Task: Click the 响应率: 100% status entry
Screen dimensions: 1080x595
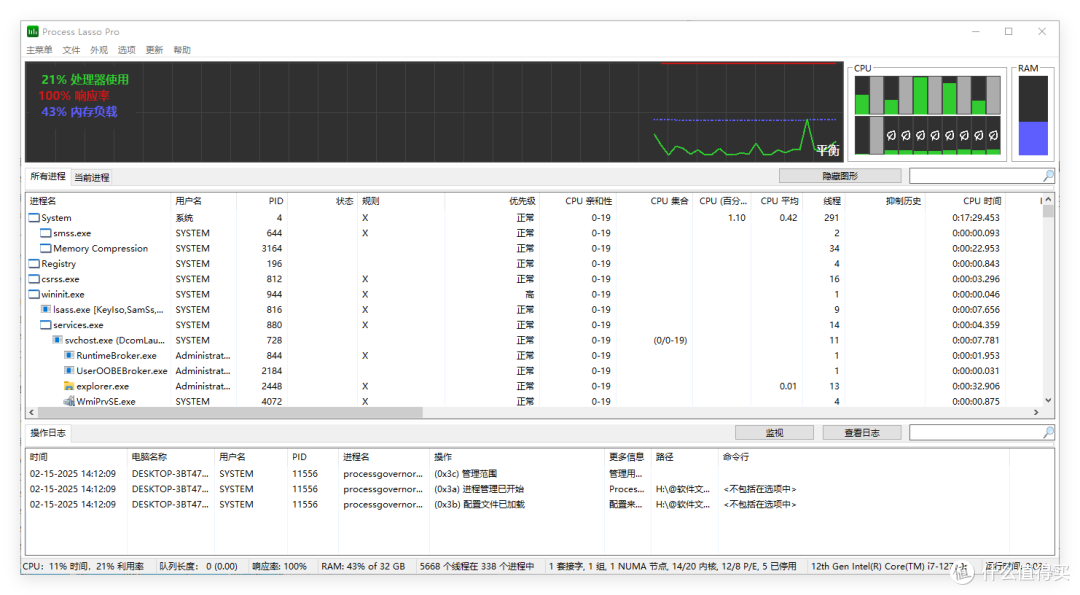Action: pos(279,566)
